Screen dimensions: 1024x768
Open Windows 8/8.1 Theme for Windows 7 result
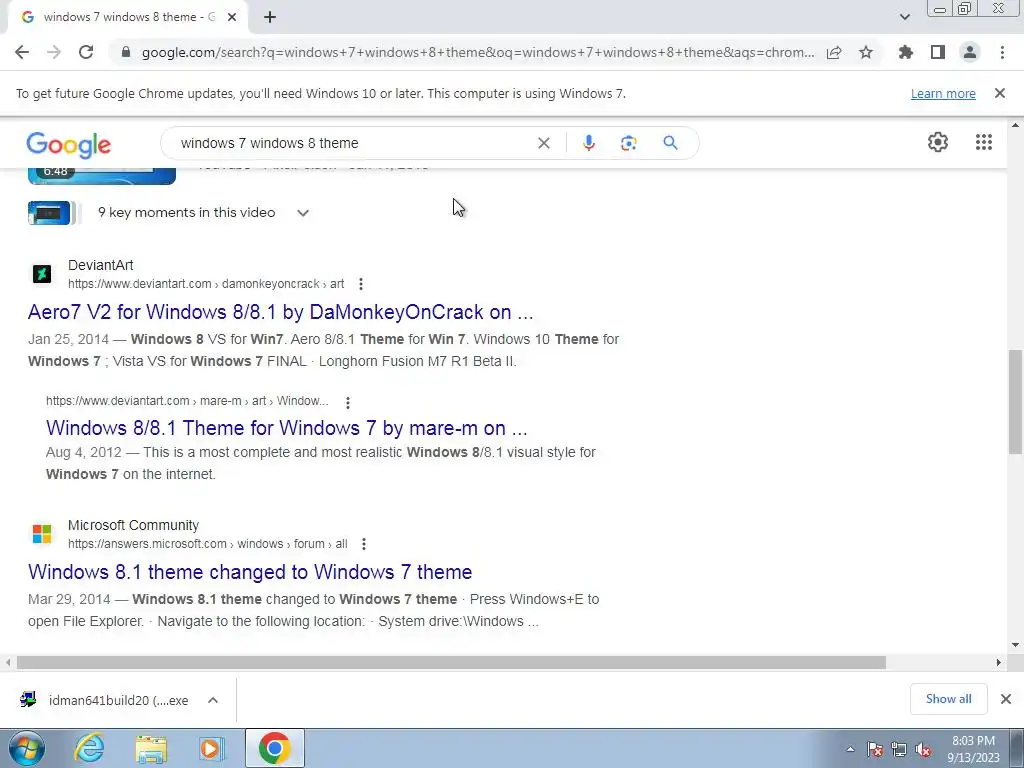286,428
